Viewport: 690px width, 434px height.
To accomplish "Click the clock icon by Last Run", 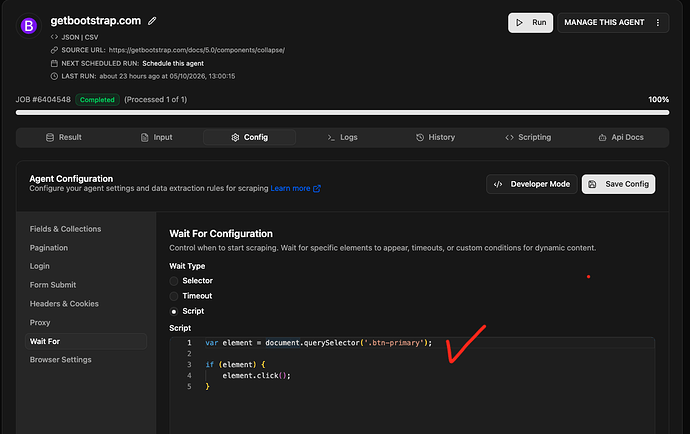I will coord(54,76).
